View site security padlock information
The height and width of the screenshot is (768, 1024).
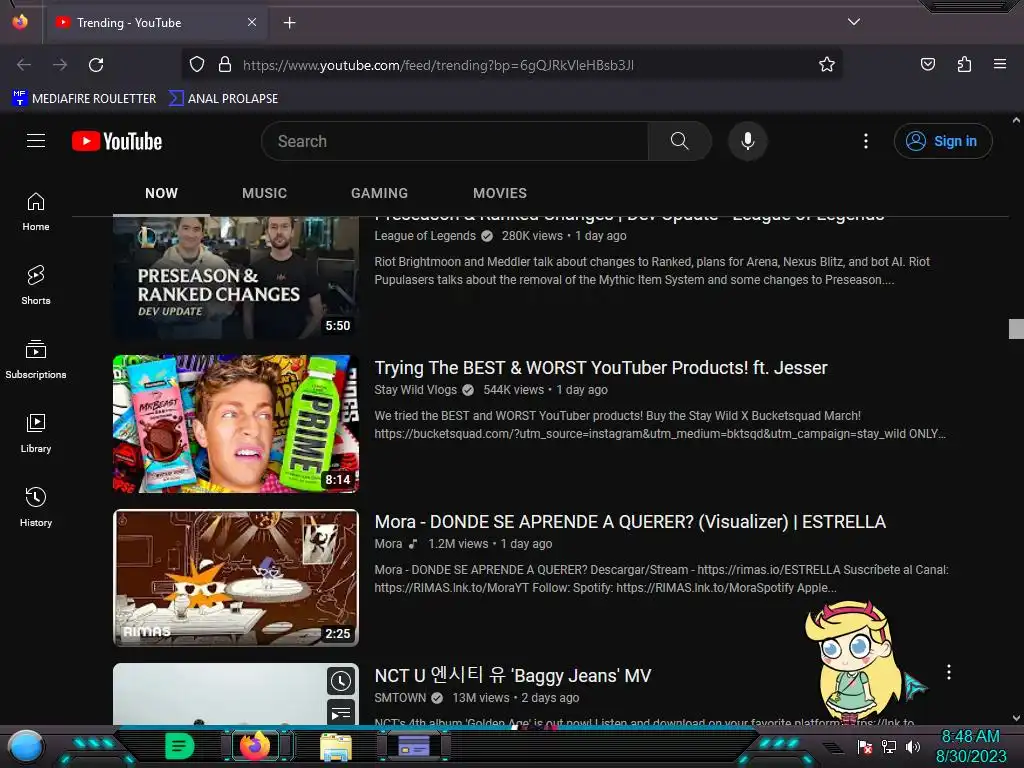pyautogui.click(x=225, y=64)
